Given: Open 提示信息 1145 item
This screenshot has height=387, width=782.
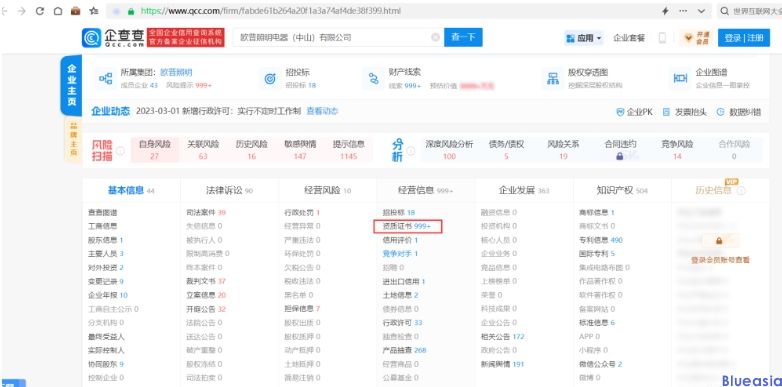Looking at the screenshot, I should pos(349,150).
